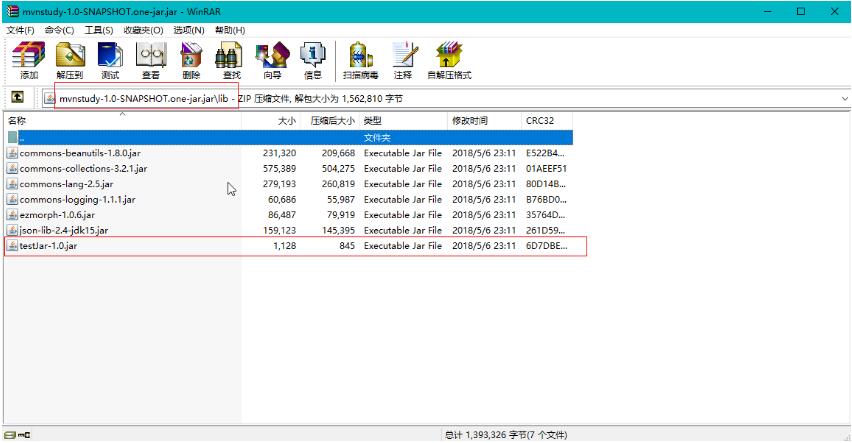Click the status bar total 1,393,326 bytes text
852x443 pixels.
[x=506, y=435]
